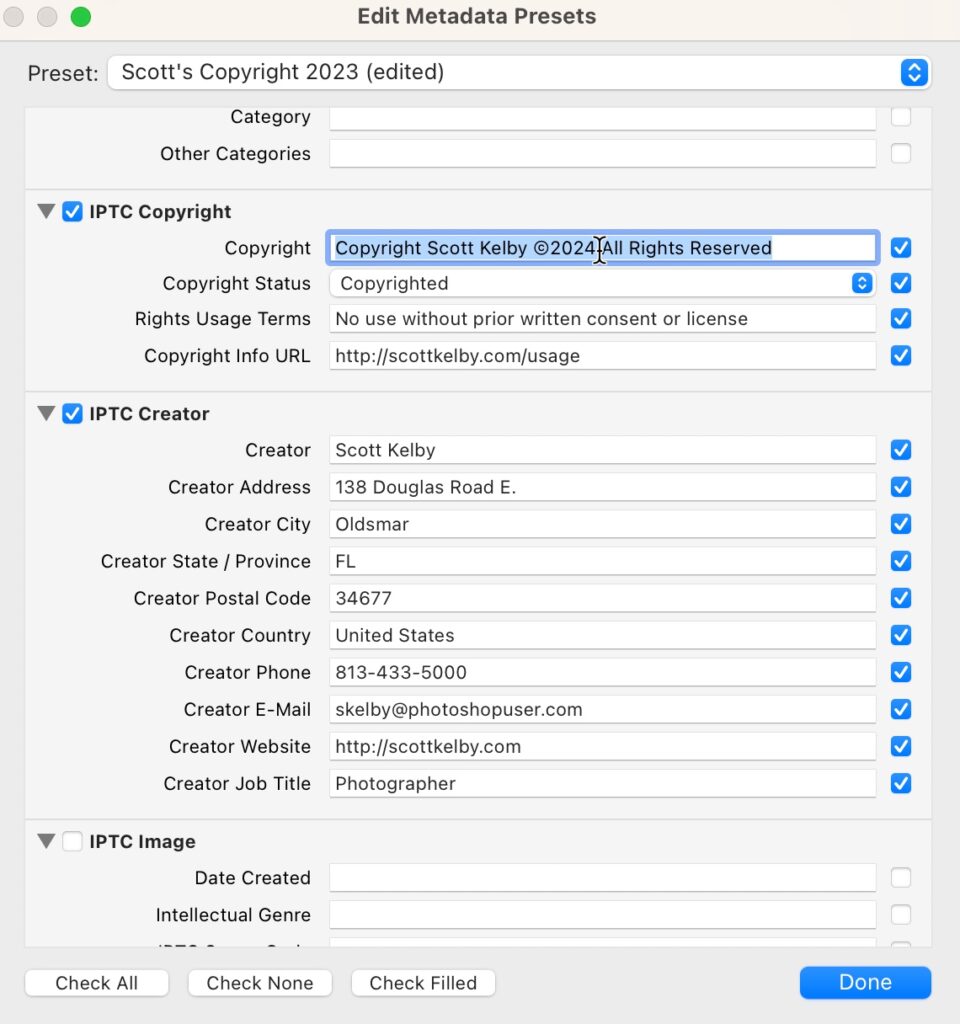Collapse the IPTC Copyright section triangle
This screenshot has width=960, height=1024.
pos(46,212)
